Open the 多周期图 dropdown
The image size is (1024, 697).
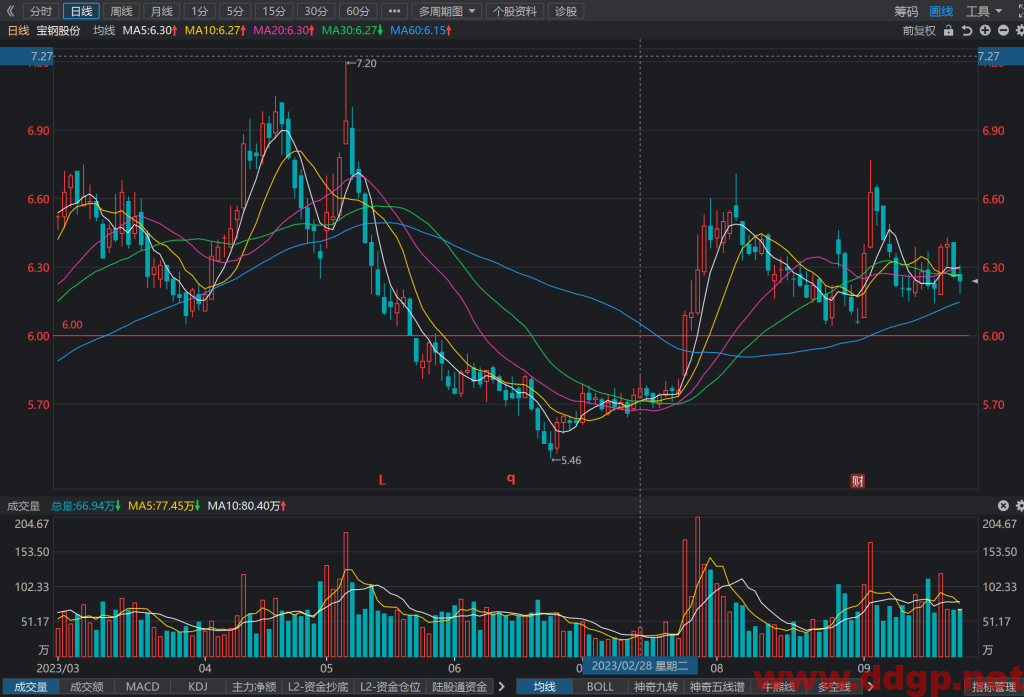coord(447,11)
